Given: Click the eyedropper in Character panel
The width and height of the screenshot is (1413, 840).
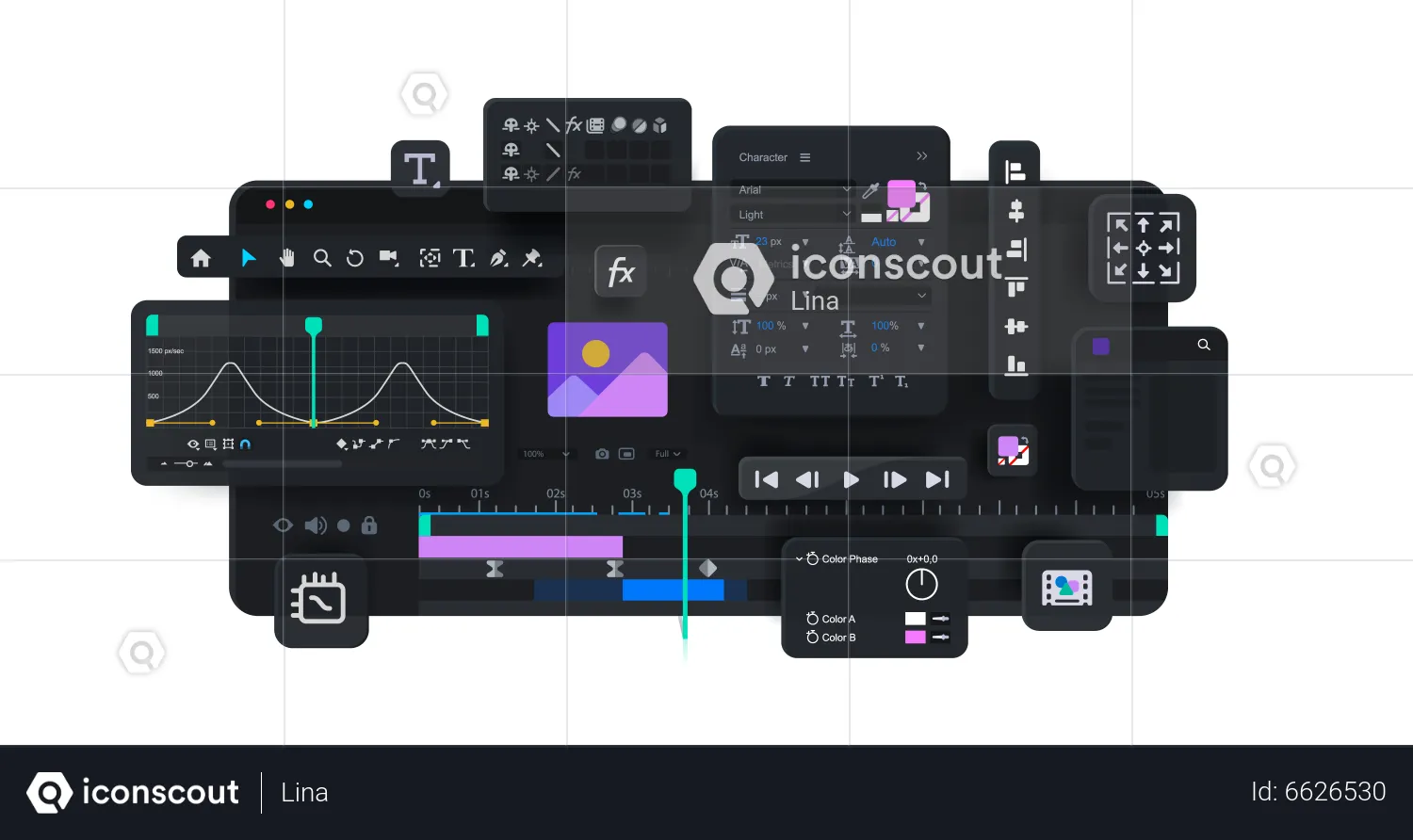Looking at the screenshot, I should (870, 191).
